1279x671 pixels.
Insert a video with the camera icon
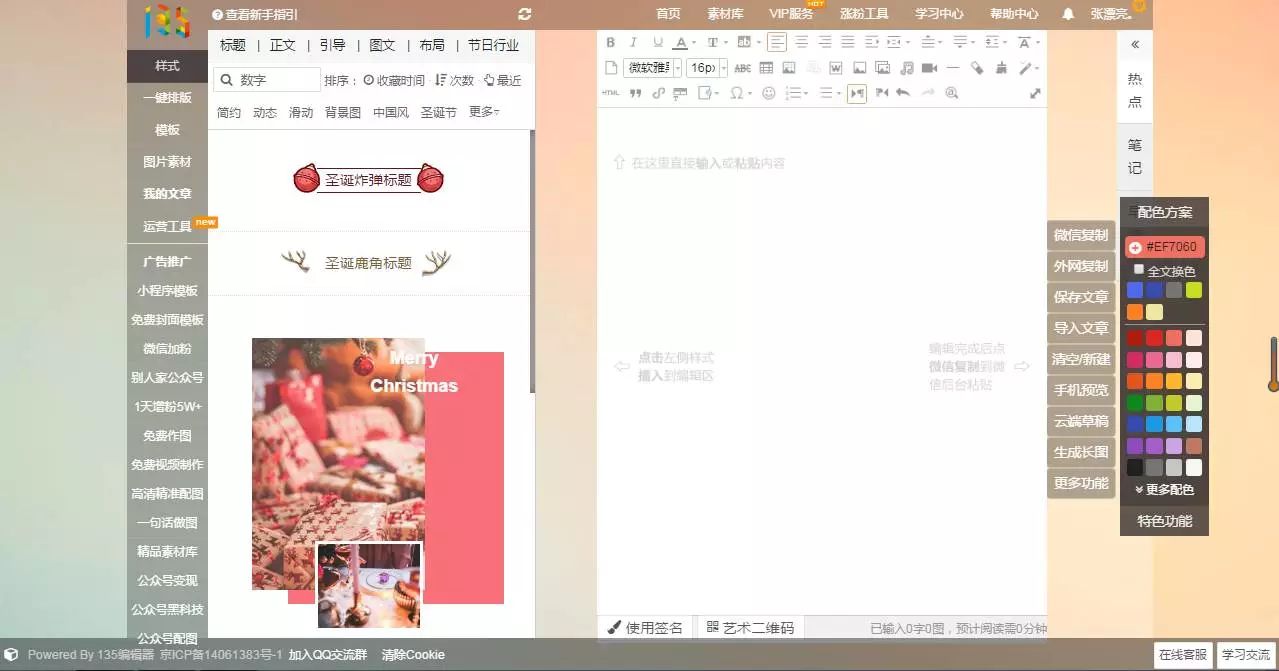click(x=927, y=67)
